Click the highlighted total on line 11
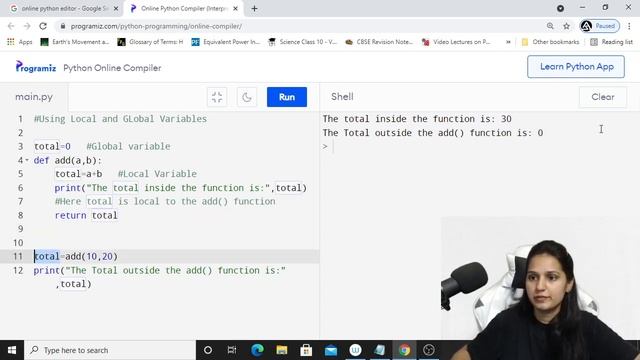This screenshot has height=360, width=640. pyautogui.click(x=47, y=256)
